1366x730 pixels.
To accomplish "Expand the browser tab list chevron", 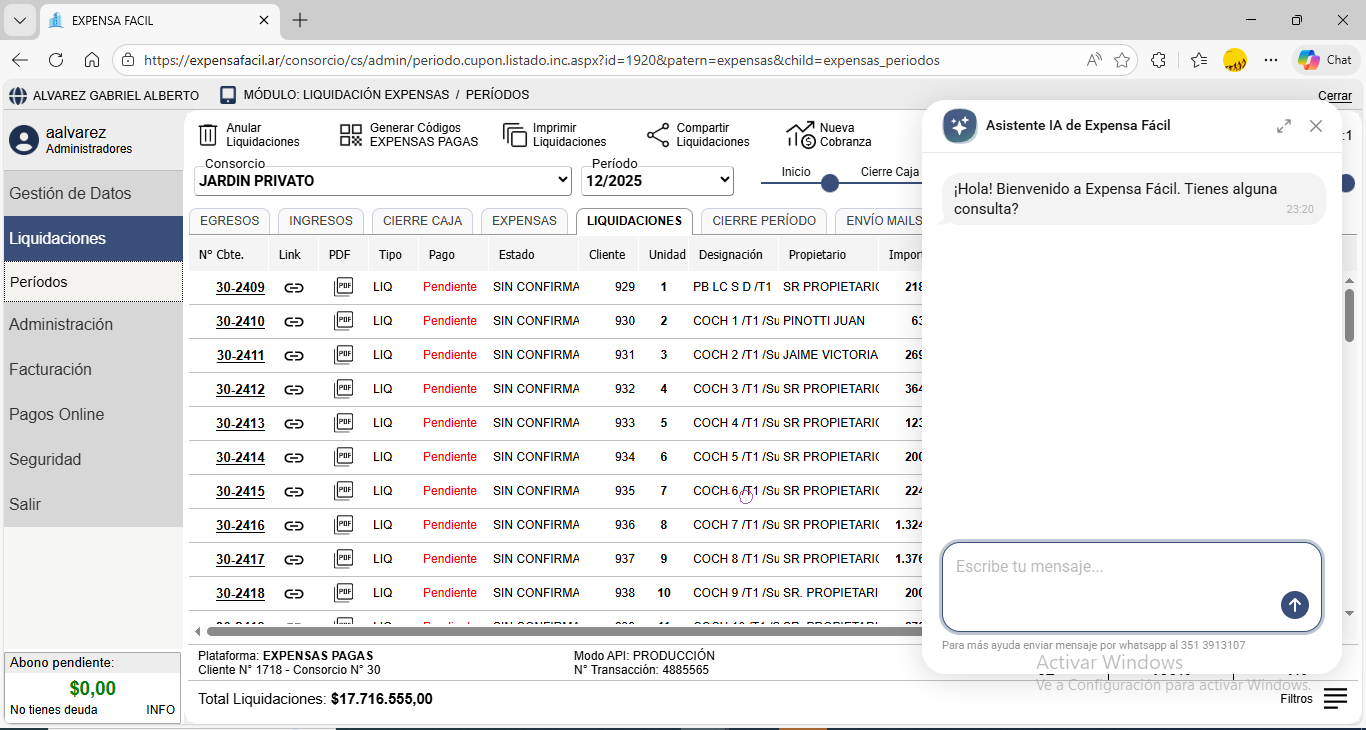I will point(19,20).
